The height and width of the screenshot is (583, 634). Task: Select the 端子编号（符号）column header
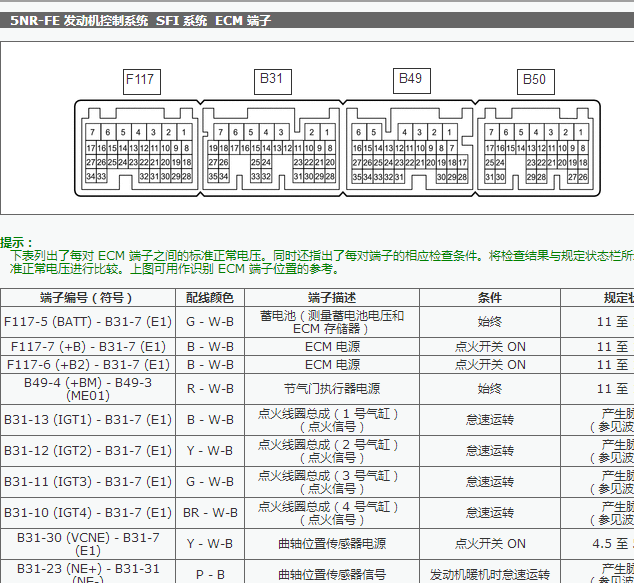[x=87, y=298]
